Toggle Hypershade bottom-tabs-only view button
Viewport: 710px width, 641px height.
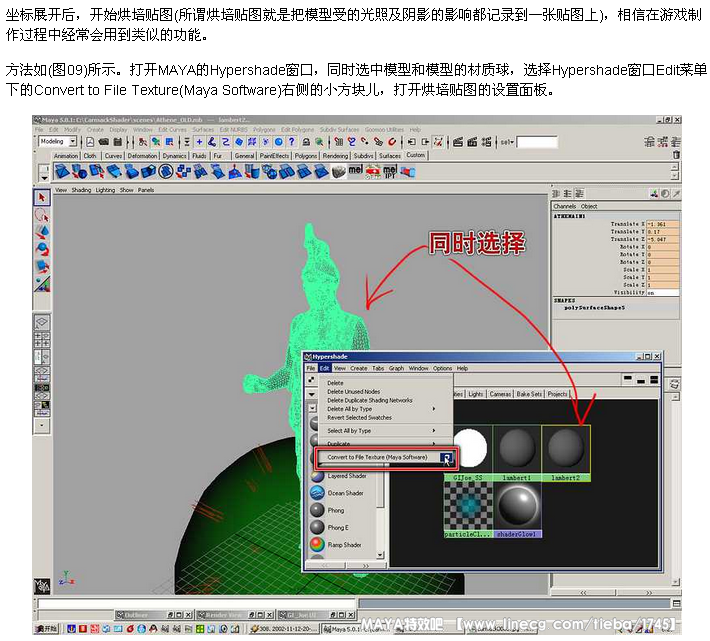(641, 379)
